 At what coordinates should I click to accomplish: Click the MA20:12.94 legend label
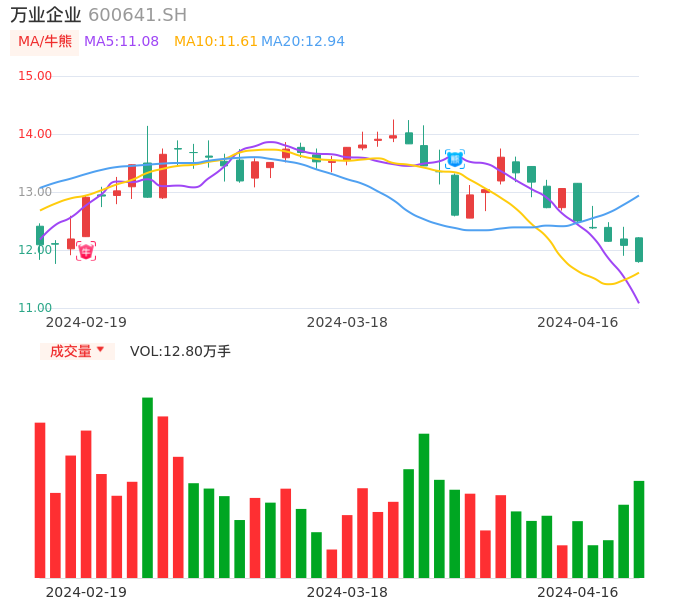(303, 42)
